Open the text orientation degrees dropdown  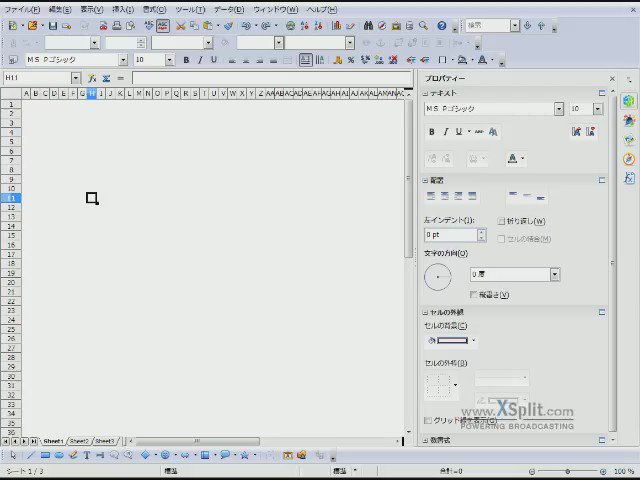555,274
